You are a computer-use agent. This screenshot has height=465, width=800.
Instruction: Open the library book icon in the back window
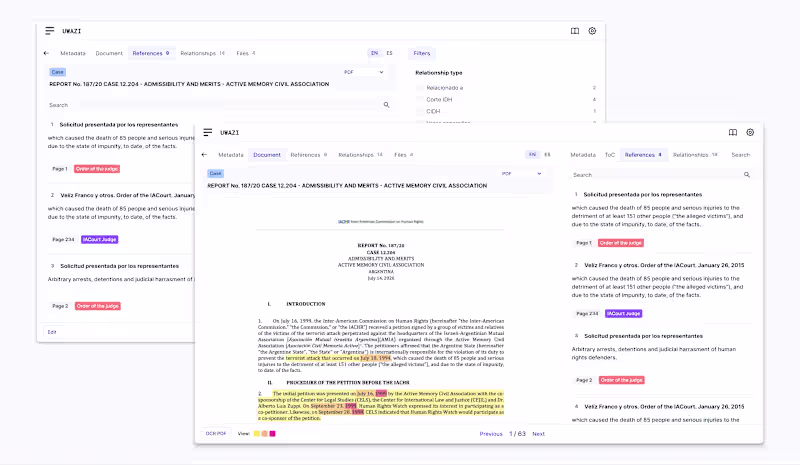pos(574,31)
